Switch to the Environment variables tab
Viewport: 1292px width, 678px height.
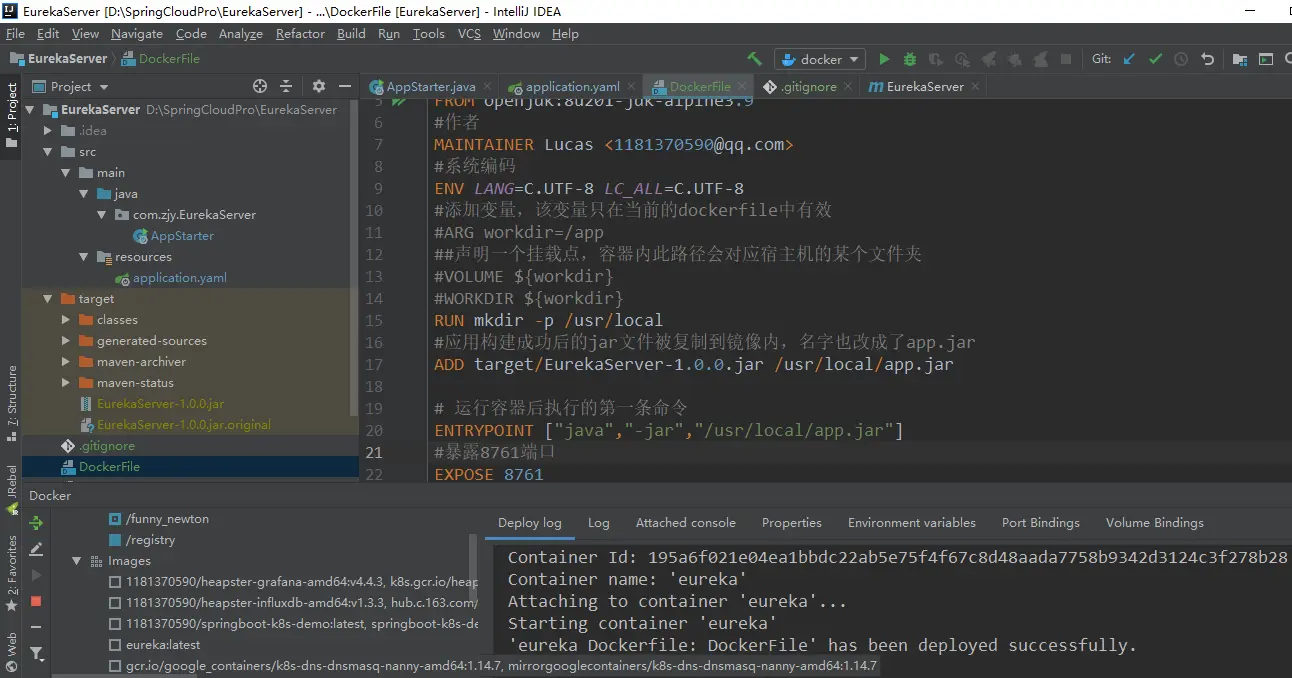click(x=912, y=523)
